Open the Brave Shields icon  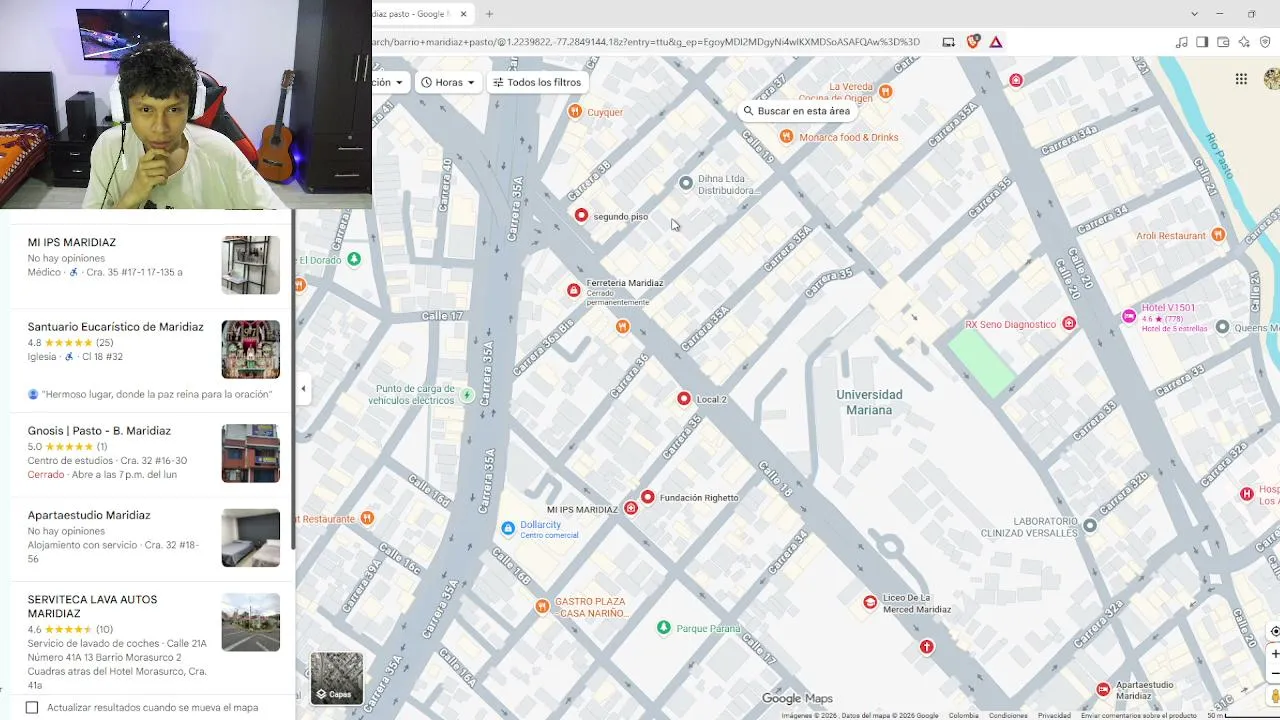click(x=973, y=42)
